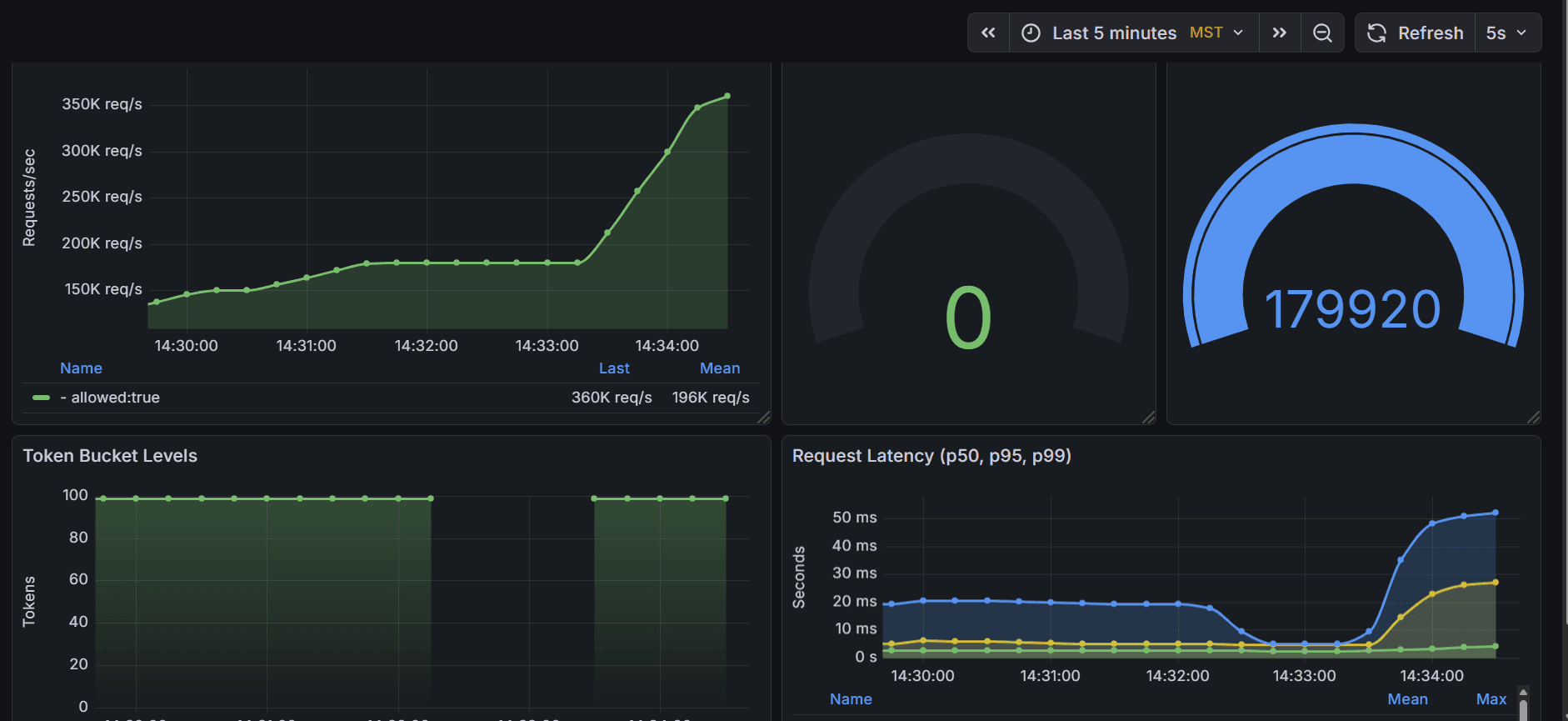Click the clock icon in time picker
The height and width of the screenshot is (721, 1568).
tap(1031, 33)
